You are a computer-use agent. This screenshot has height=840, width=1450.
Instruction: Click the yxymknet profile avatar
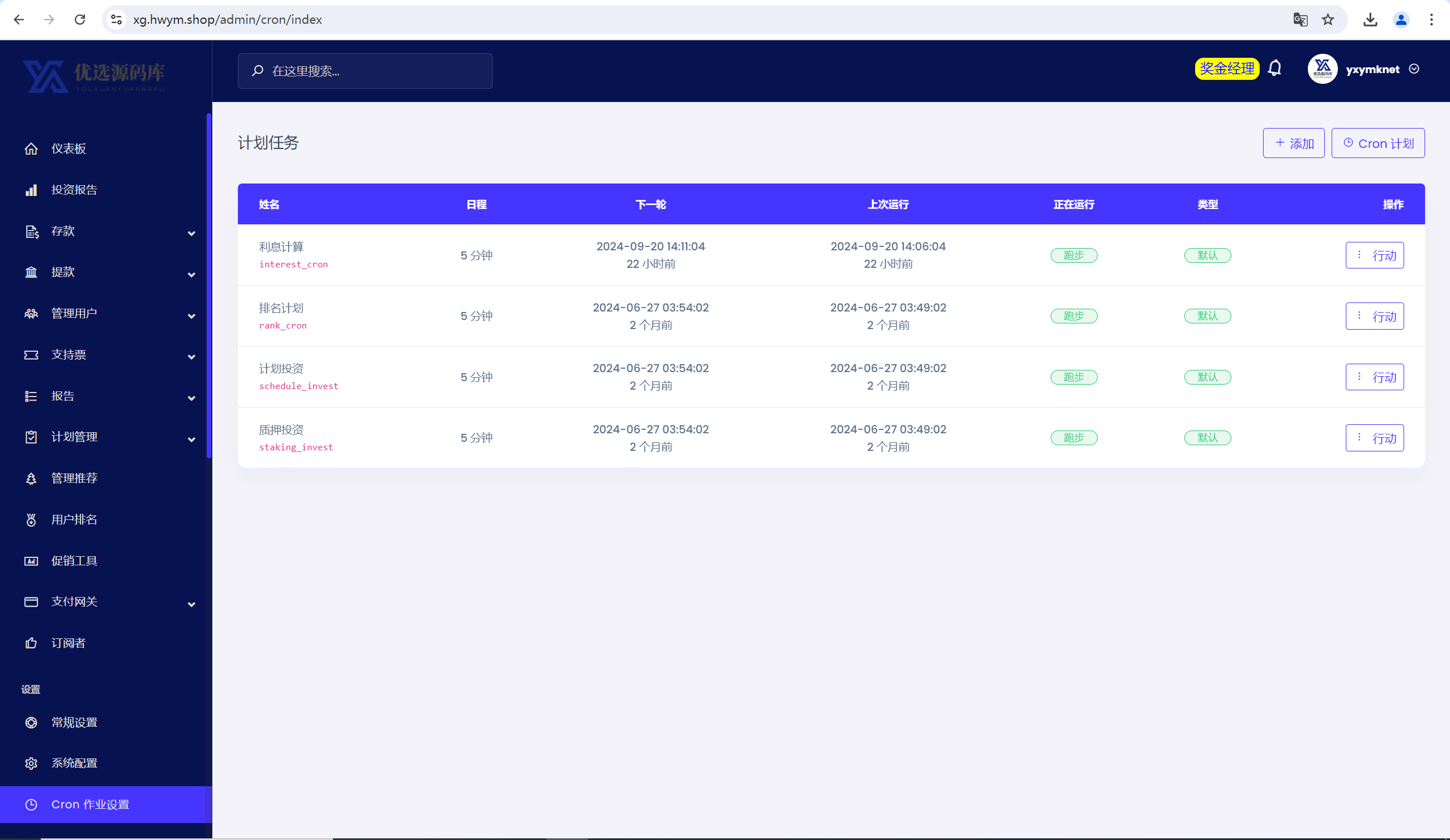click(1322, 69)
